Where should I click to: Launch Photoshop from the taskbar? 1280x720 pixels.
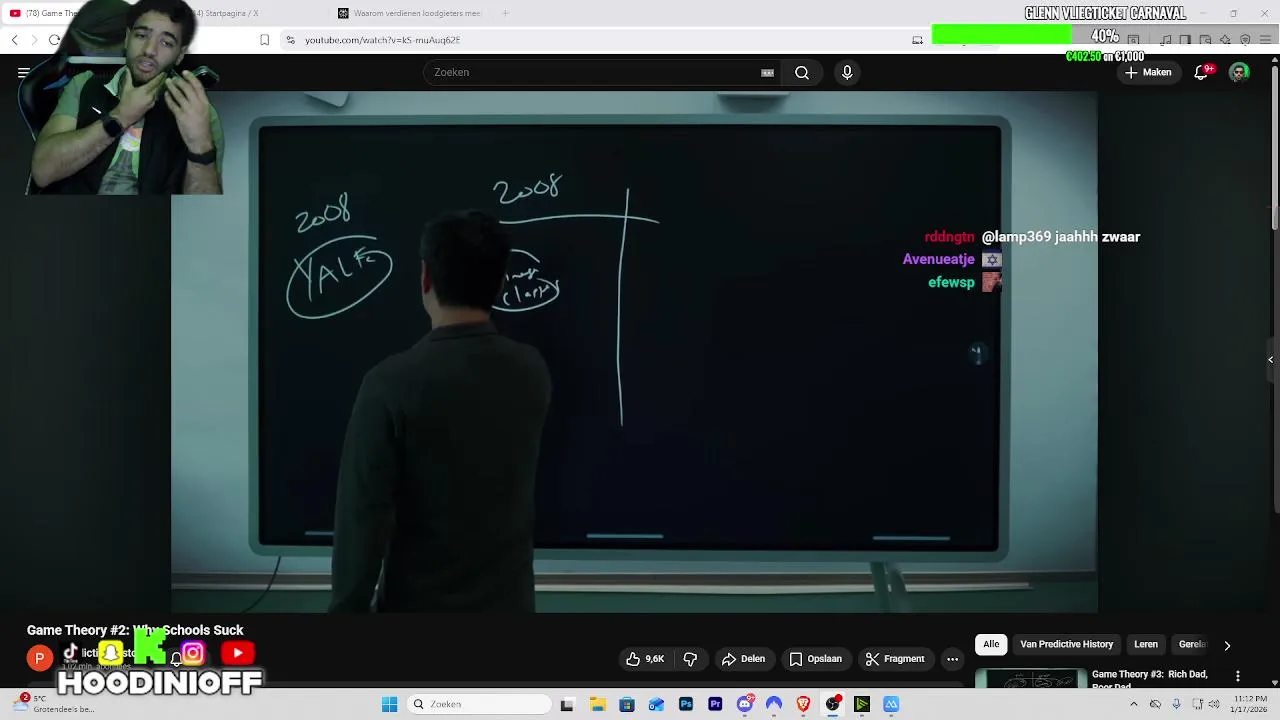(x=686, y=704)
